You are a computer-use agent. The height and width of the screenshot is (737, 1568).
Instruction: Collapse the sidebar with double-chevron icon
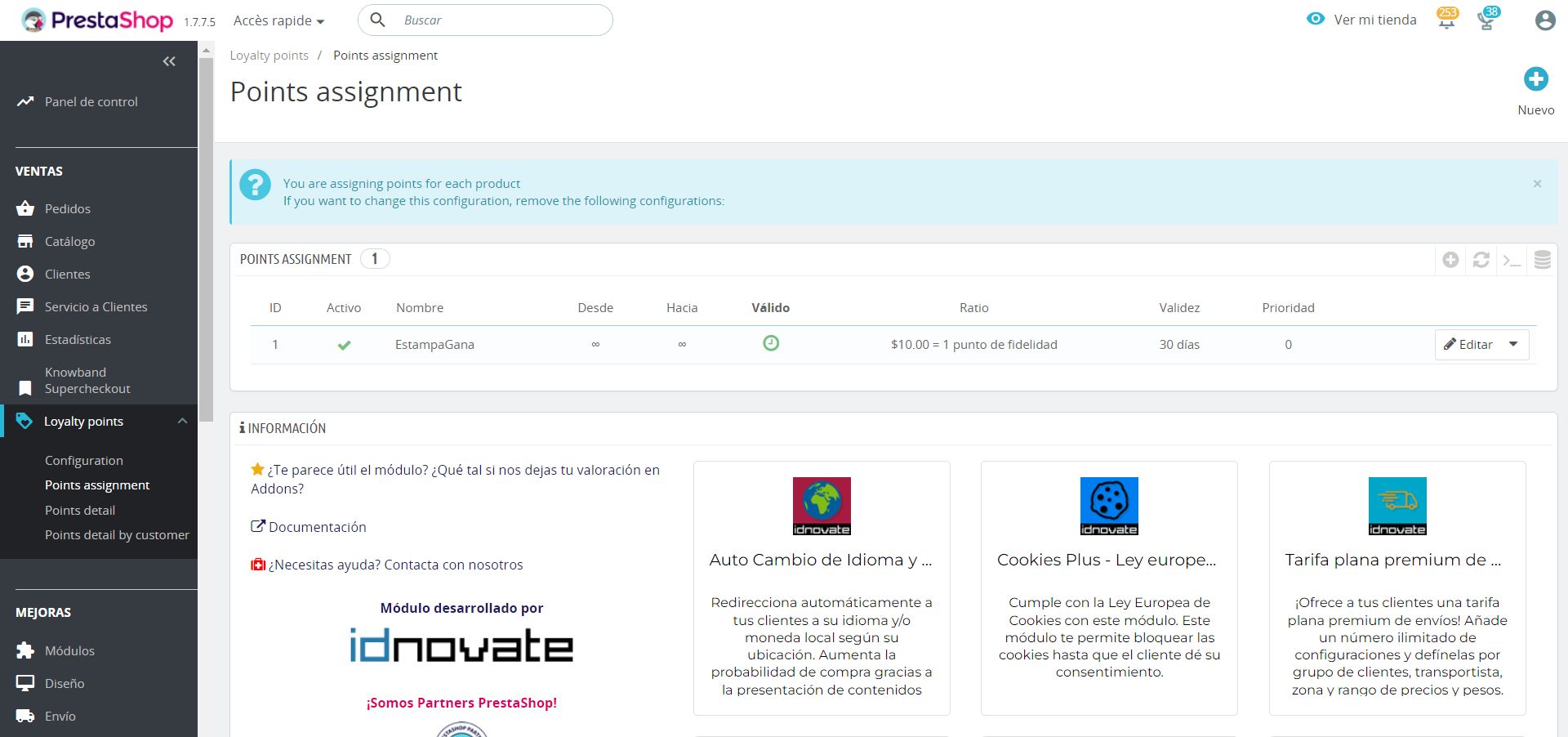tap(169, 61)
